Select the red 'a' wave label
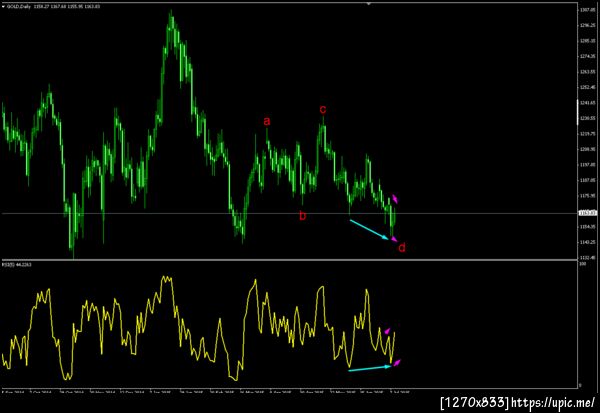 pyautogui.click(x=267, y=121)
